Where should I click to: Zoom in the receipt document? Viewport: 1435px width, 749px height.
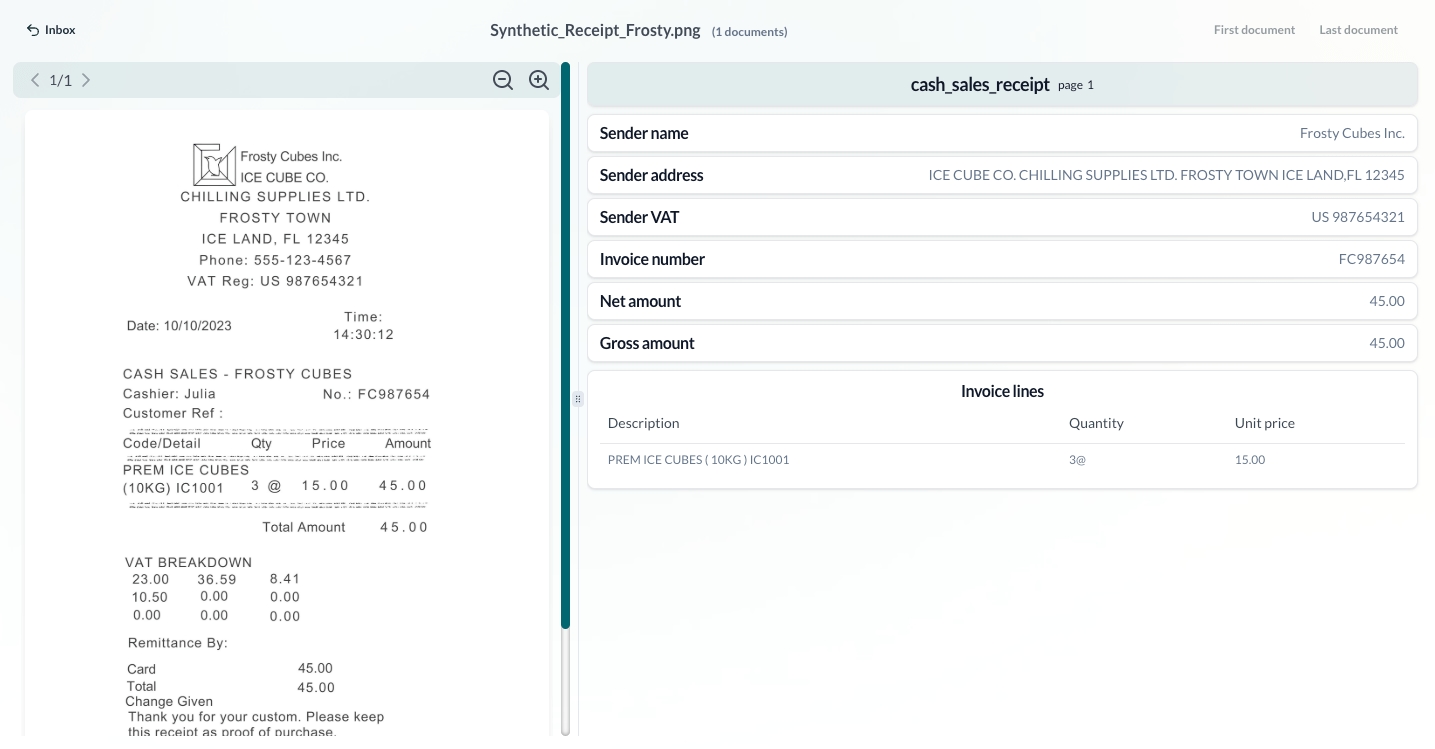click(539, 80)
